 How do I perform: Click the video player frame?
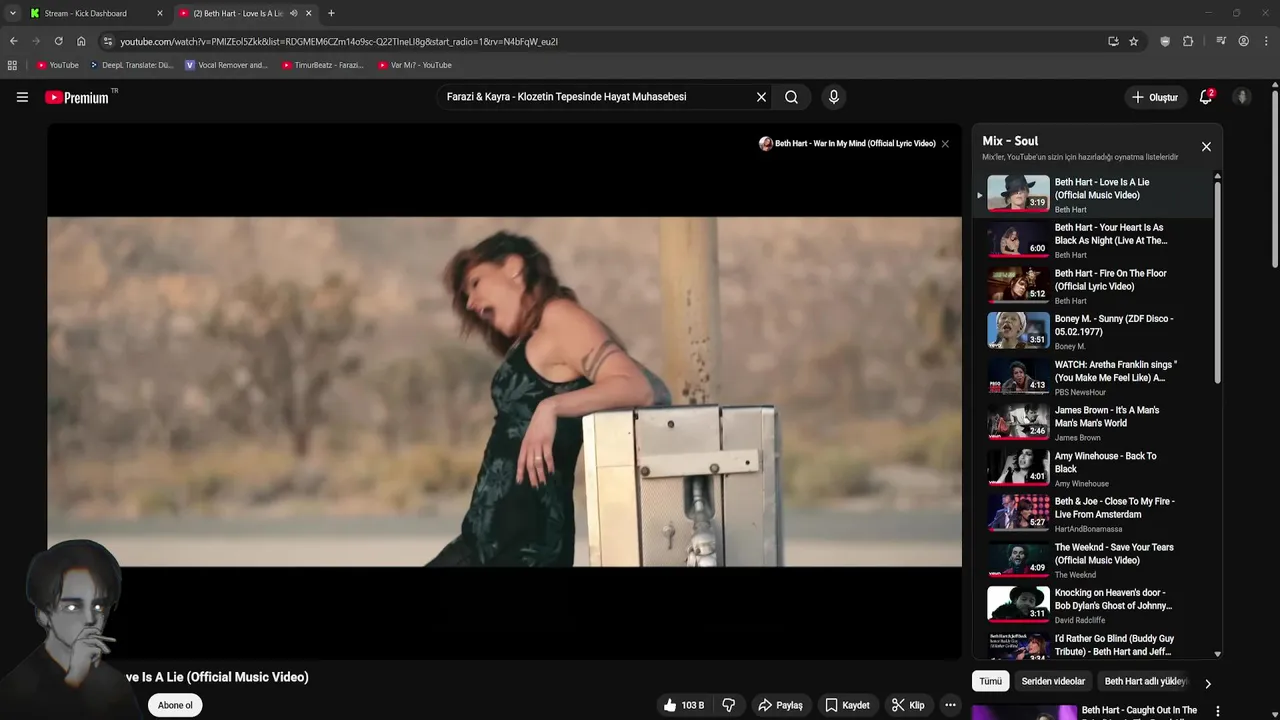click(x=504, y=391)
